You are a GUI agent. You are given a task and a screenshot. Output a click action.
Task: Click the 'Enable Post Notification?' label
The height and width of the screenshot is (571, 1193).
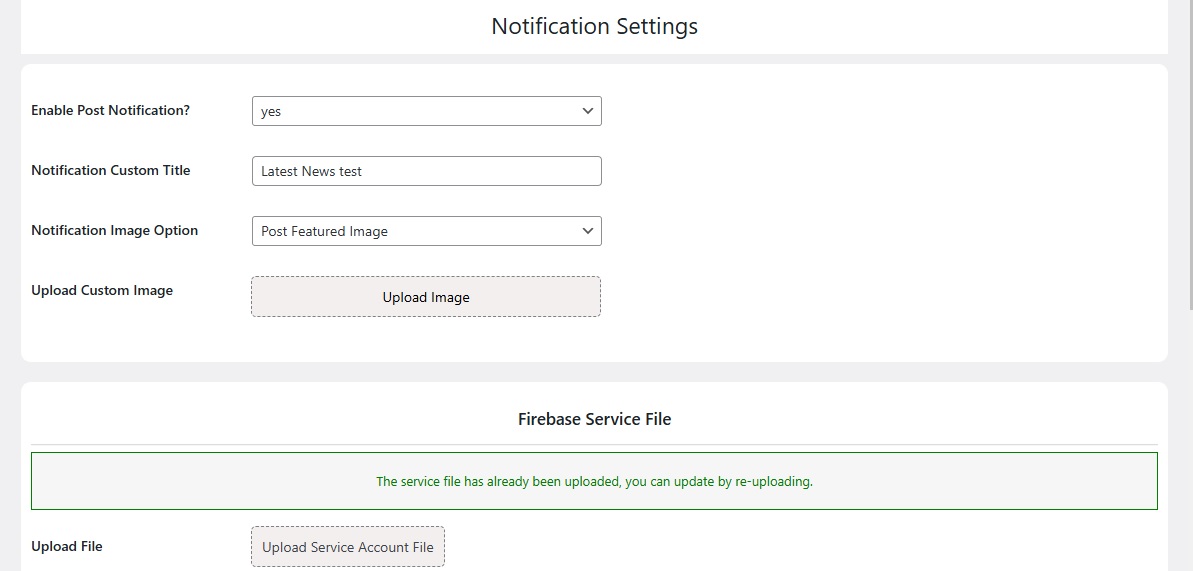point(110,110)
